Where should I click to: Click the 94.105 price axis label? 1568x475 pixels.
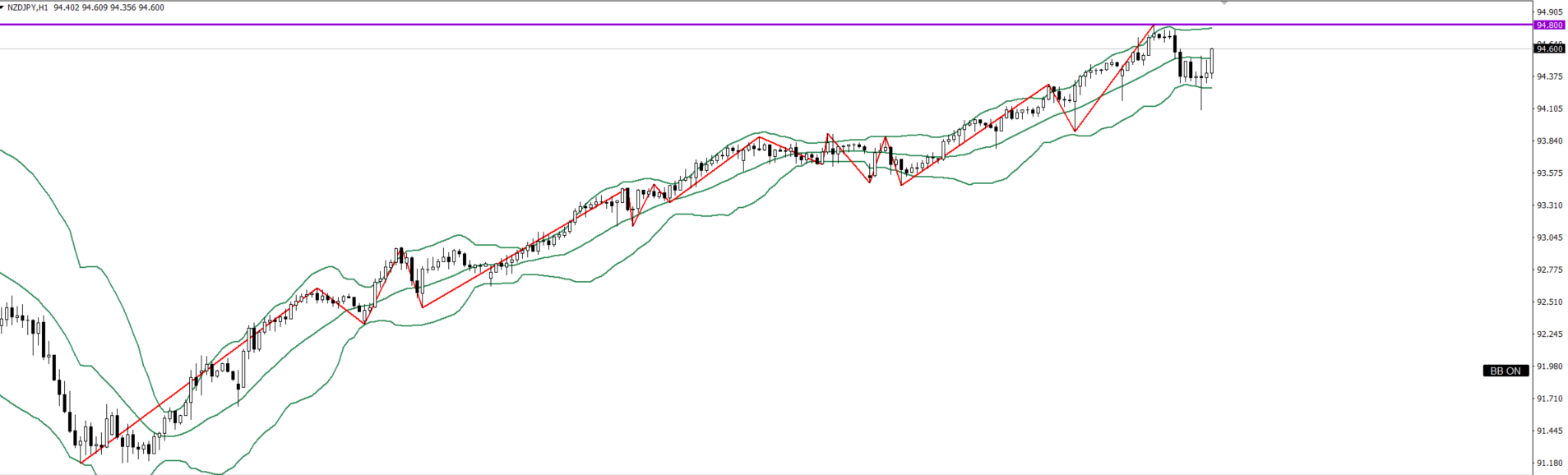(1549, 108)
